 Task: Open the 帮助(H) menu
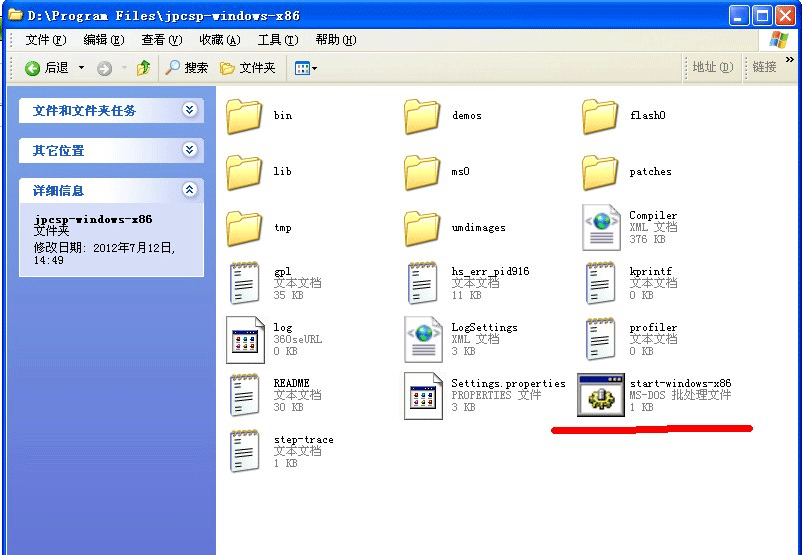pyautogui.click(x=336, y=40)
